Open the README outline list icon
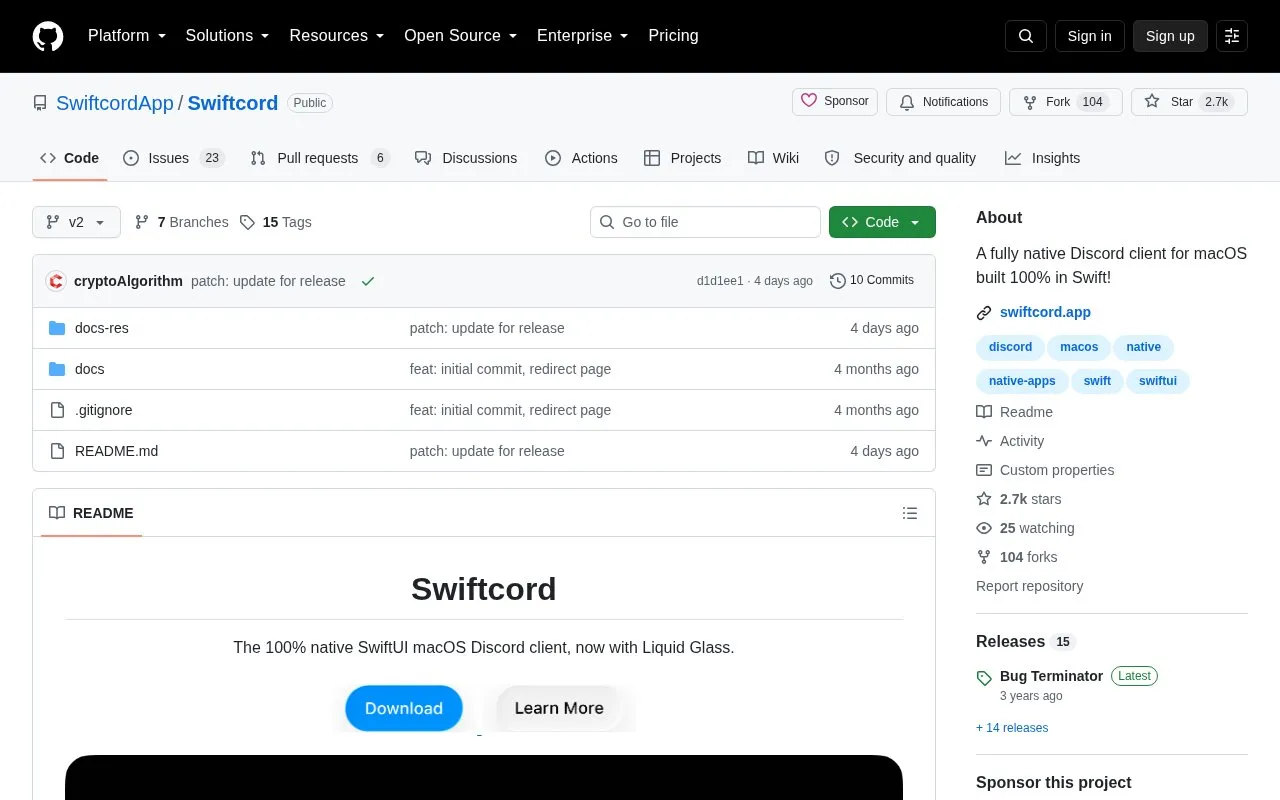This screenshot has height=800, width=1280. pos(910,513)
